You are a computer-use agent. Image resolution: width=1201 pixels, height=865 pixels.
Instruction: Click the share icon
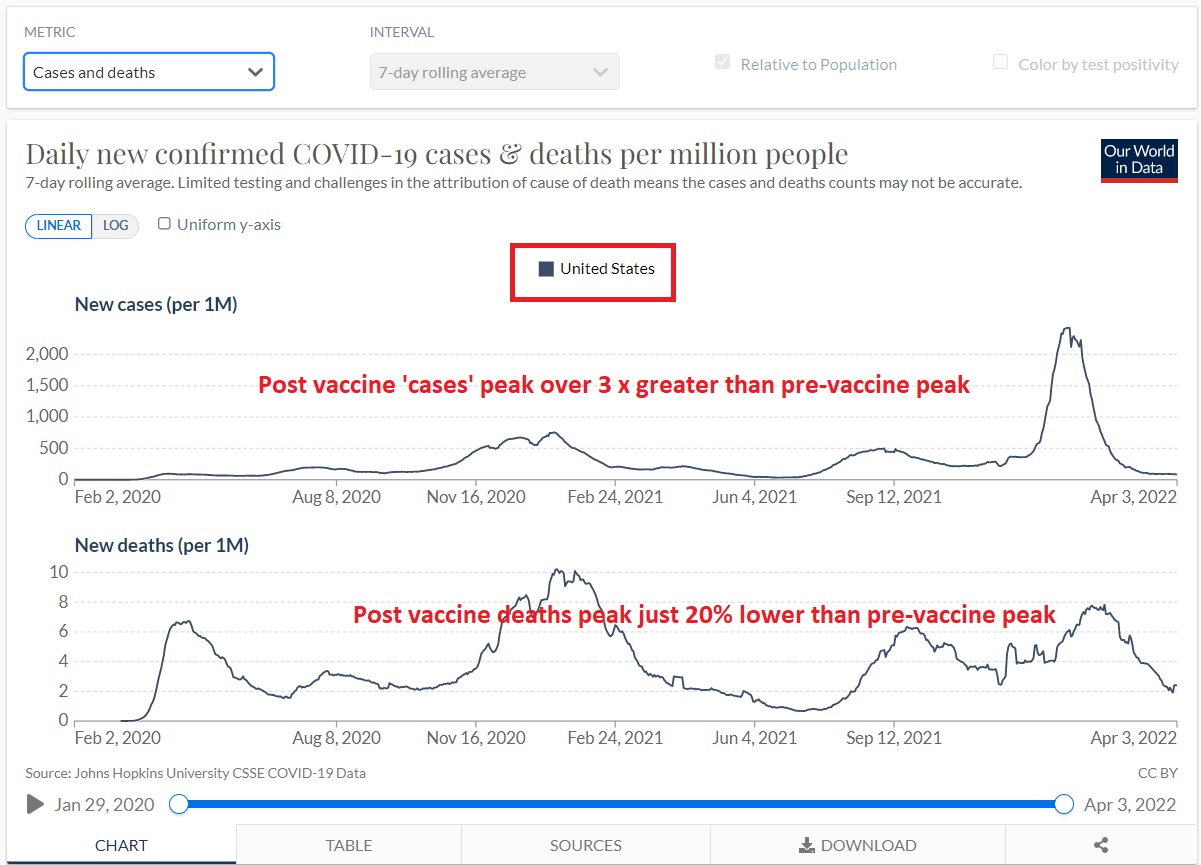coord(1101,845)
